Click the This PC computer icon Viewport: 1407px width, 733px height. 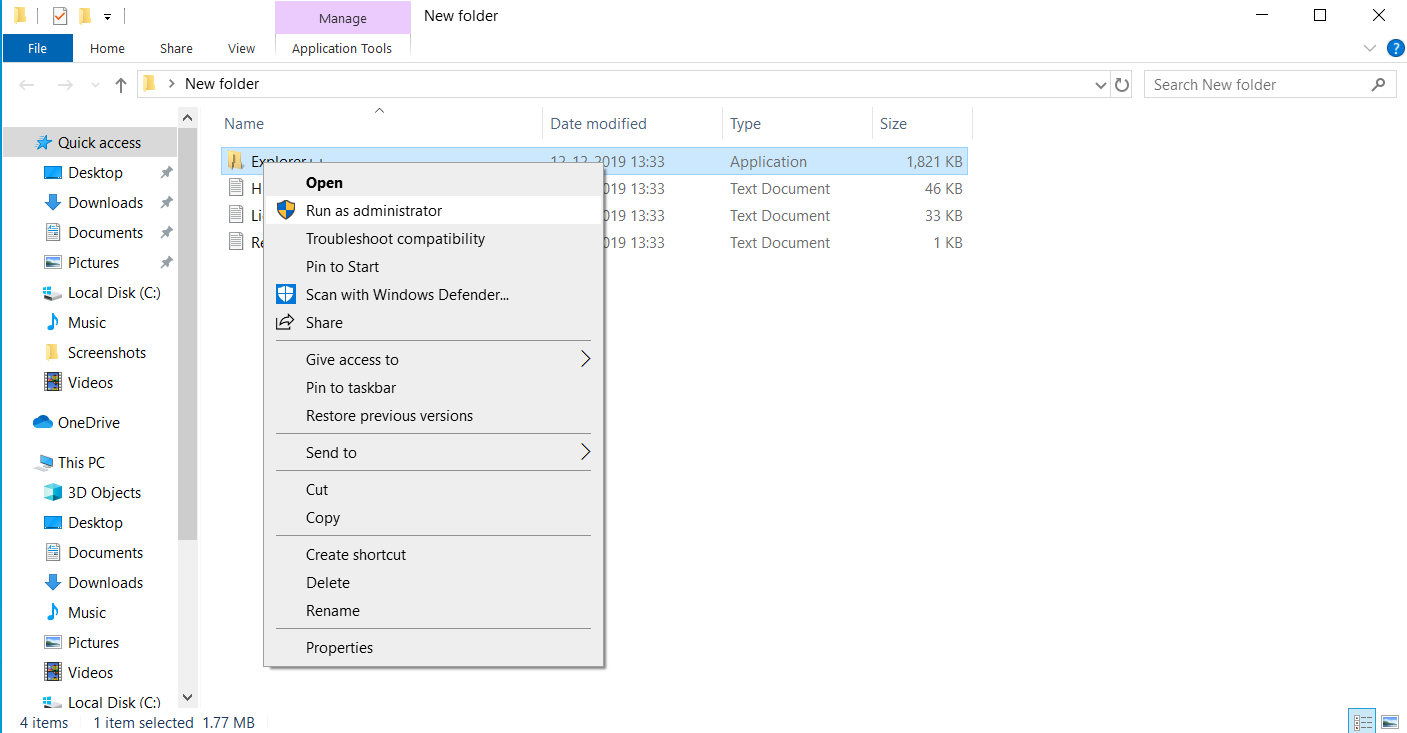point(44,463)
